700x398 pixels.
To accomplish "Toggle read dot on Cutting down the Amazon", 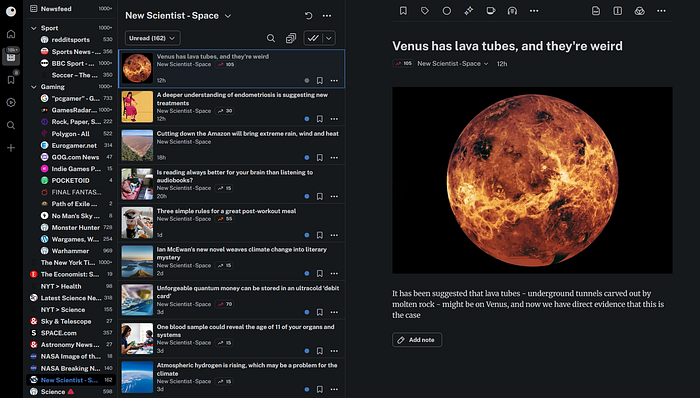I will click(x=307, y=158).
